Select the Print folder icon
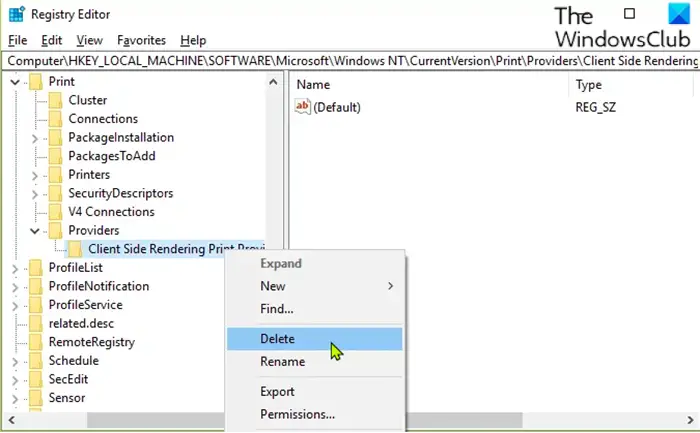Screen dimensions: 700x433 coord(36,82)
